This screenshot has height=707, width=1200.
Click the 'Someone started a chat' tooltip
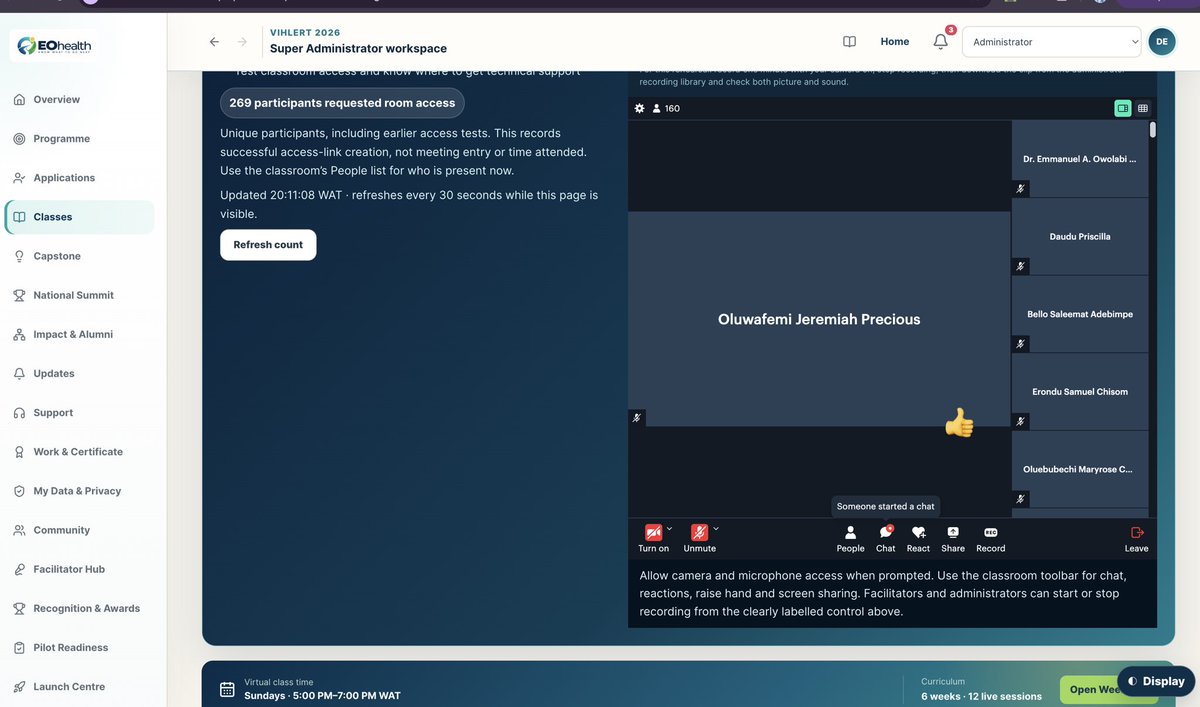pos(886,506)
